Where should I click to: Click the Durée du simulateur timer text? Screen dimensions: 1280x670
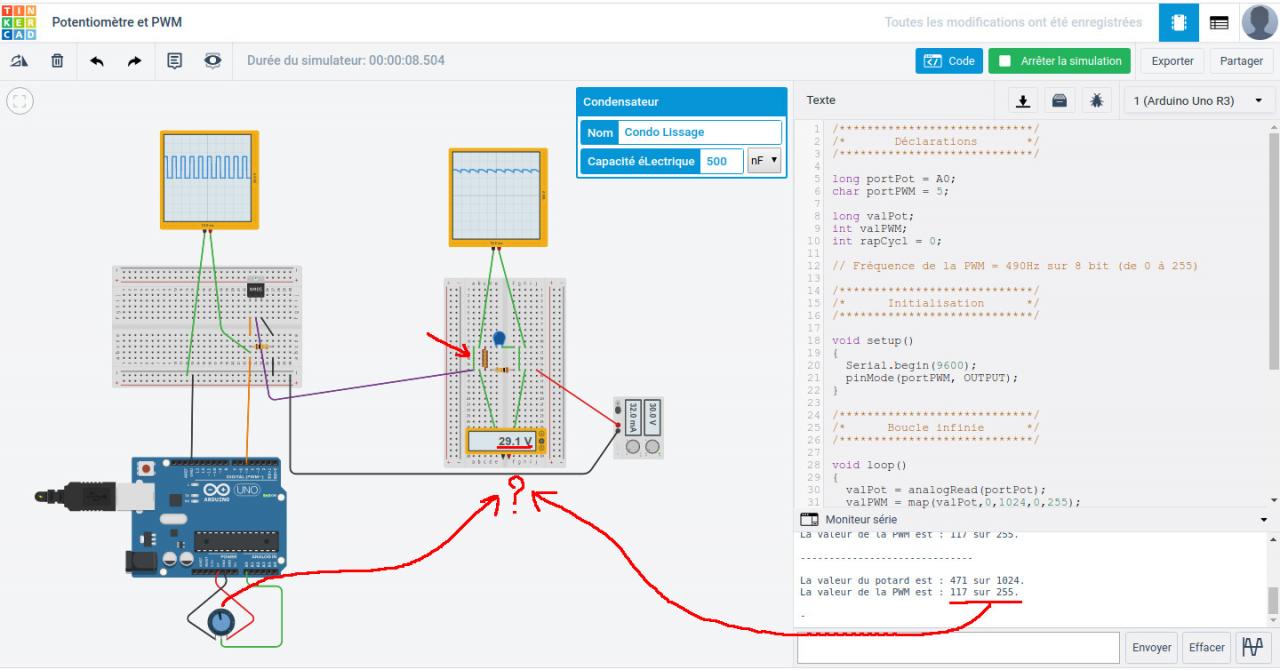[x=346, y=61]
